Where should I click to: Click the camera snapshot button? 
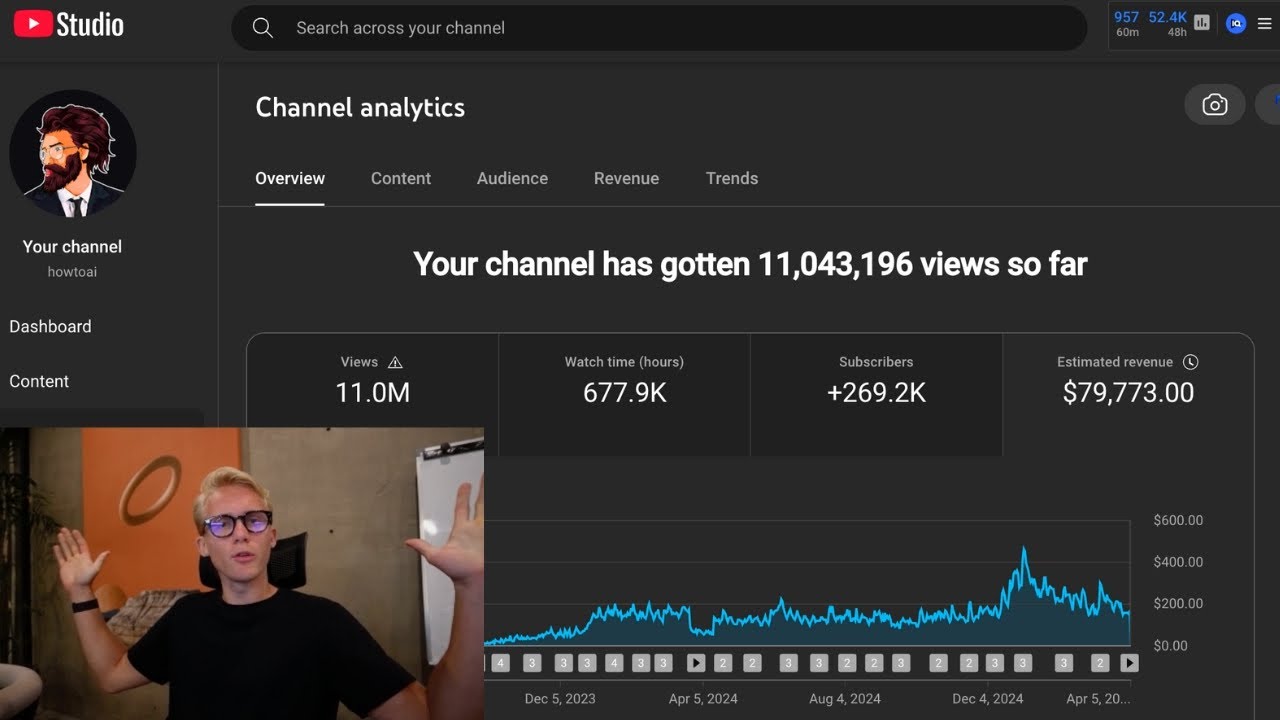click(1215, 105)
